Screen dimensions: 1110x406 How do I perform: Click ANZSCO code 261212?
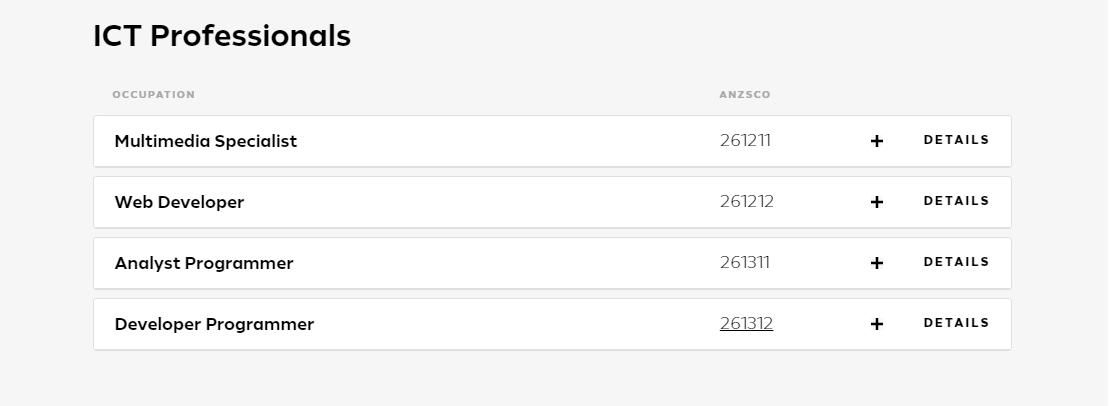click(747, 202)
